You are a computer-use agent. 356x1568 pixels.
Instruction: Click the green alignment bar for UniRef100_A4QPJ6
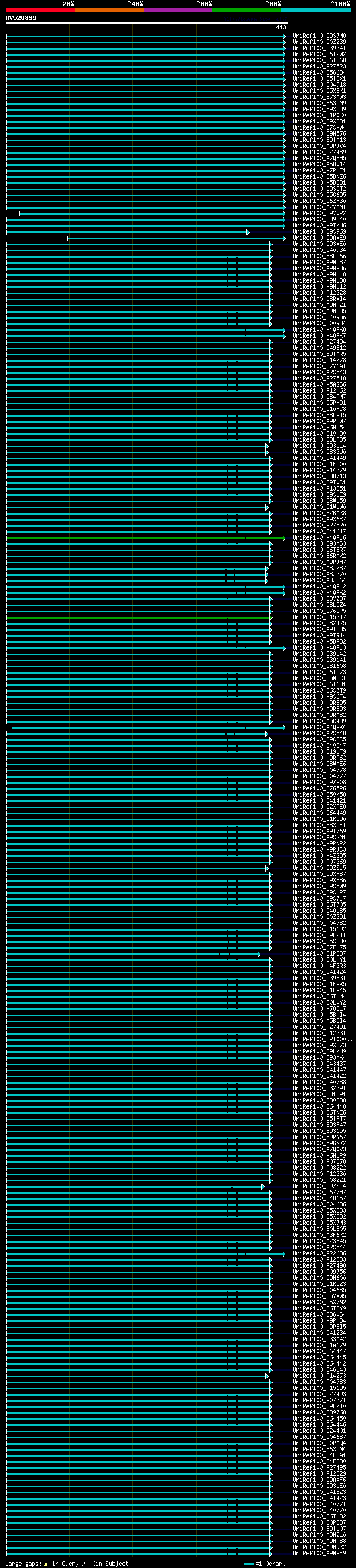[x=145, y=538]
